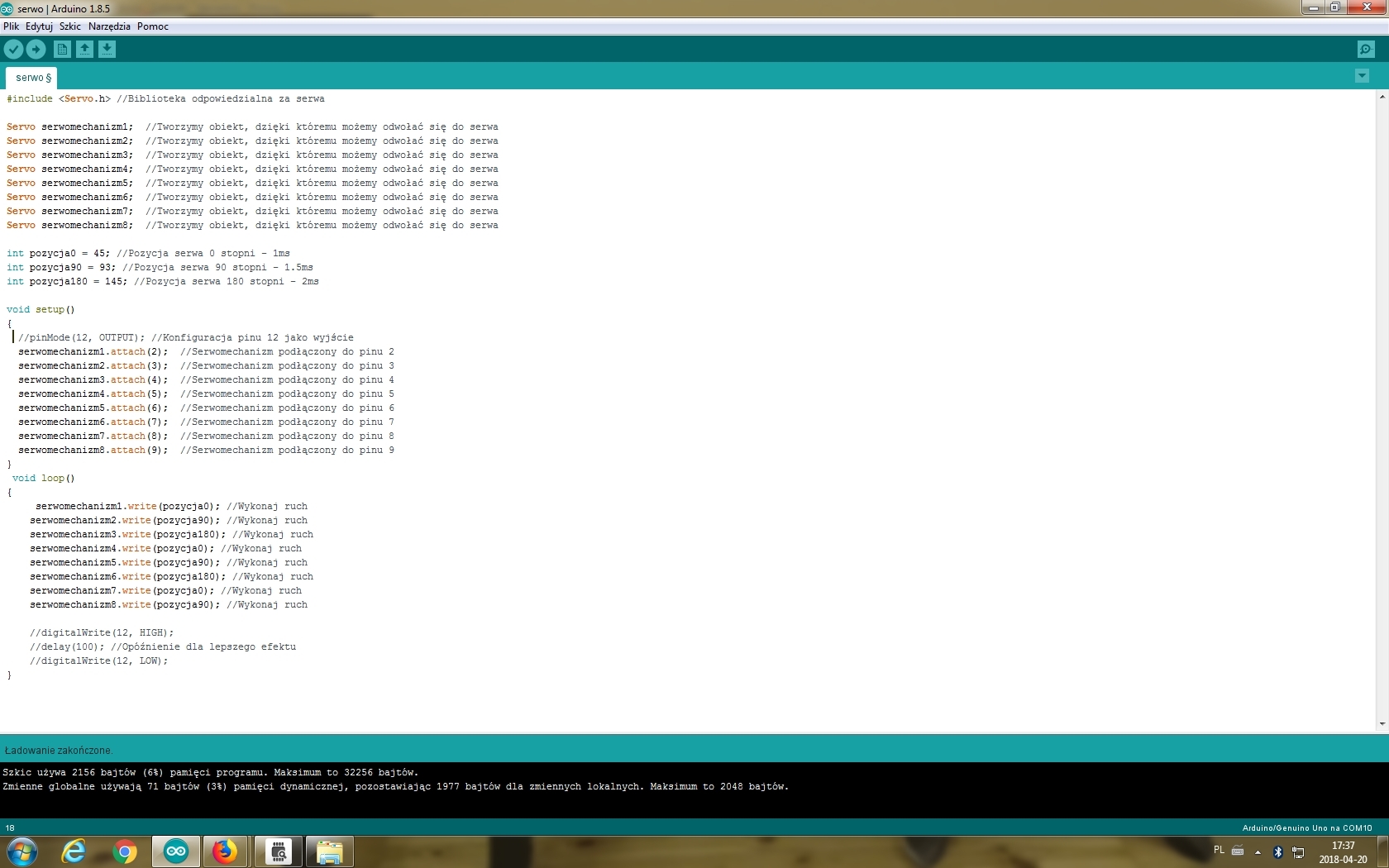This screenshot has height=868, width=1389.
Task: Select the Arduino IDE taskbar icon
Action: click(176, 851)
